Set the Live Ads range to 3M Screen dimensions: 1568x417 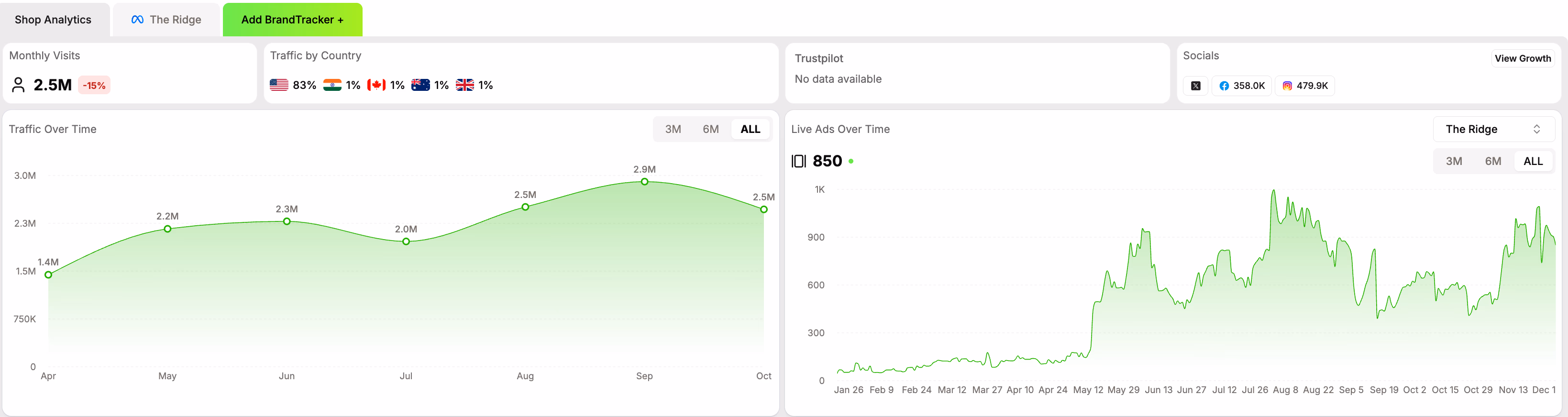pyautogui.click(x=1454, y=161)
